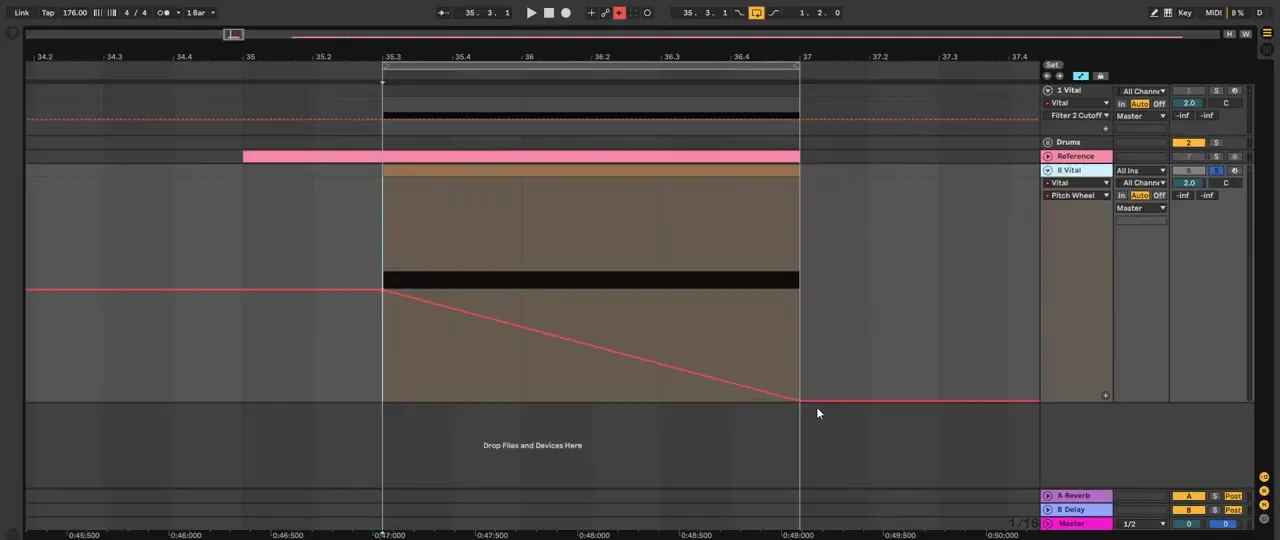1280x540 pixels.
Task: Click the red Re-enable Automation icon
Action: pyautogui.click(x=619, y=13)
